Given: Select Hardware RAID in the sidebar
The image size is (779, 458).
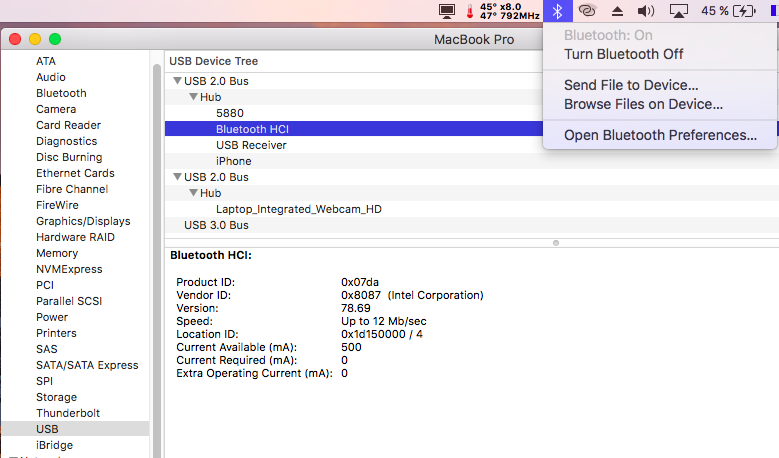Looking at the screenshot, I should (75, 237).
